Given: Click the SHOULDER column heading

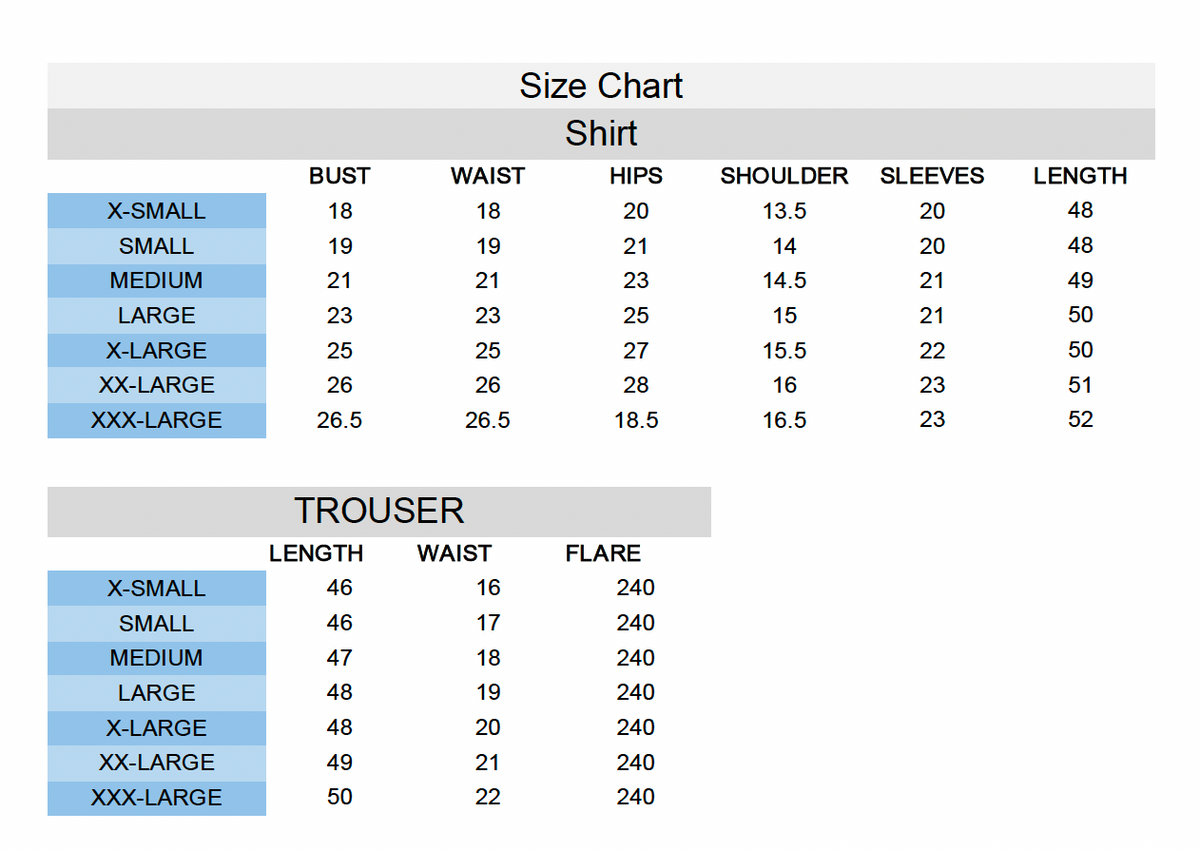Looking at the screenshot, I should [x=784, y=176].
